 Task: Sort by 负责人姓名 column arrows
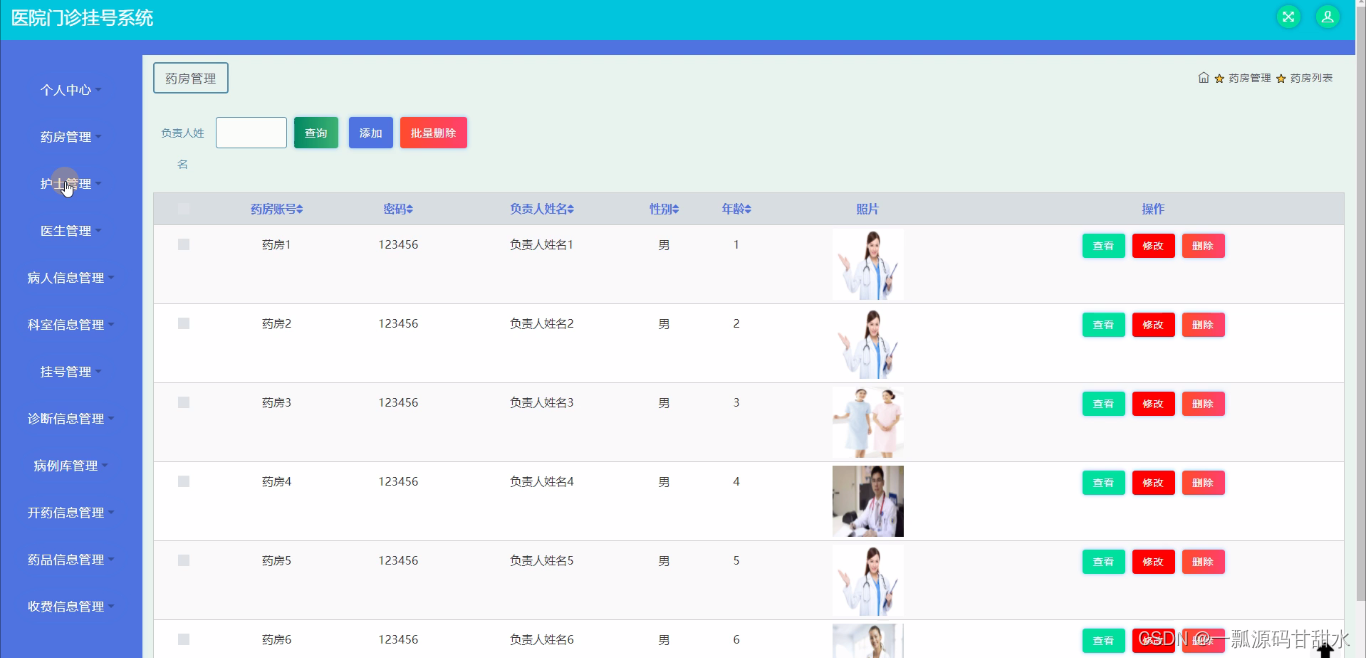coord(571,209)
